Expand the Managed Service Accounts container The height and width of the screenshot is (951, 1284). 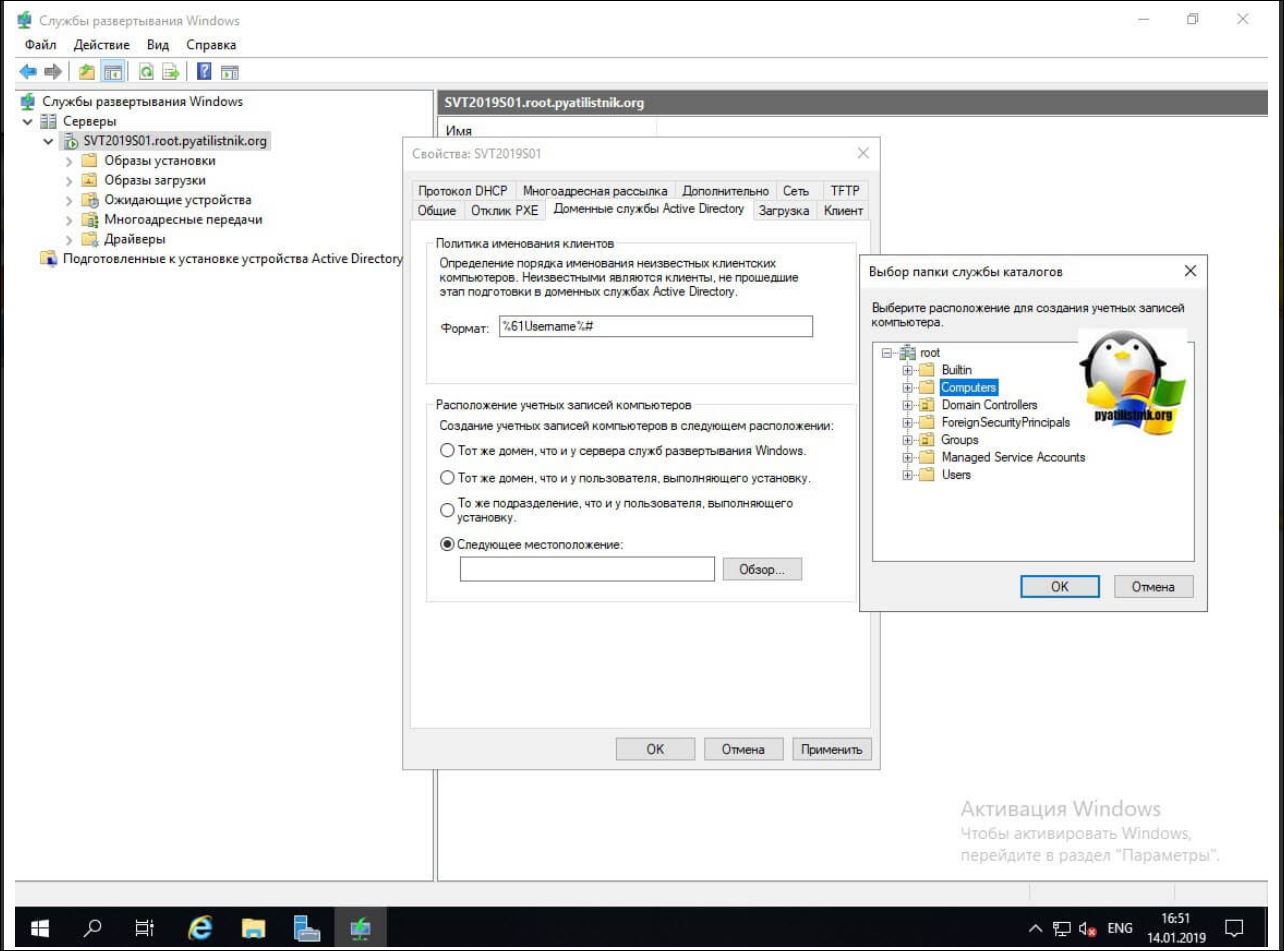click(x=908, y=458)
